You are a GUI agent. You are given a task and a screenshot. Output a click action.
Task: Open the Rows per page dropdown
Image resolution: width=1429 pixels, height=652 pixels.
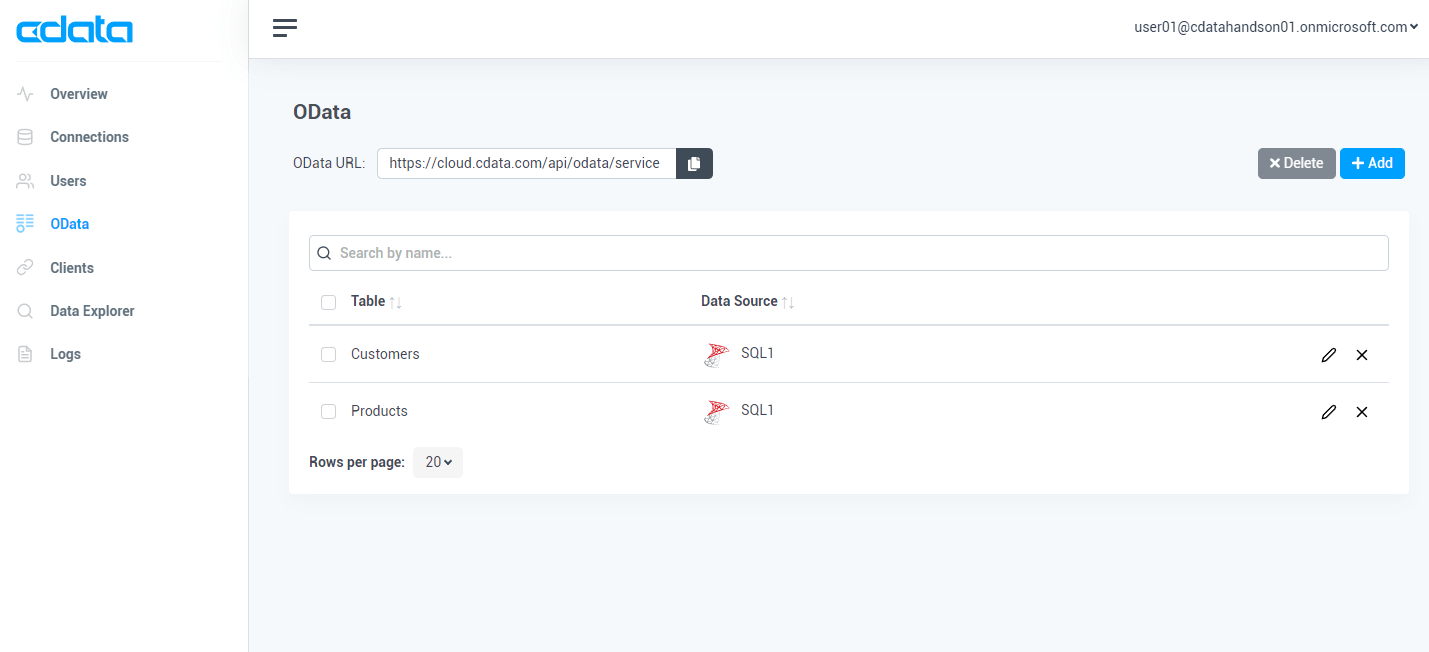pos(438,462)
